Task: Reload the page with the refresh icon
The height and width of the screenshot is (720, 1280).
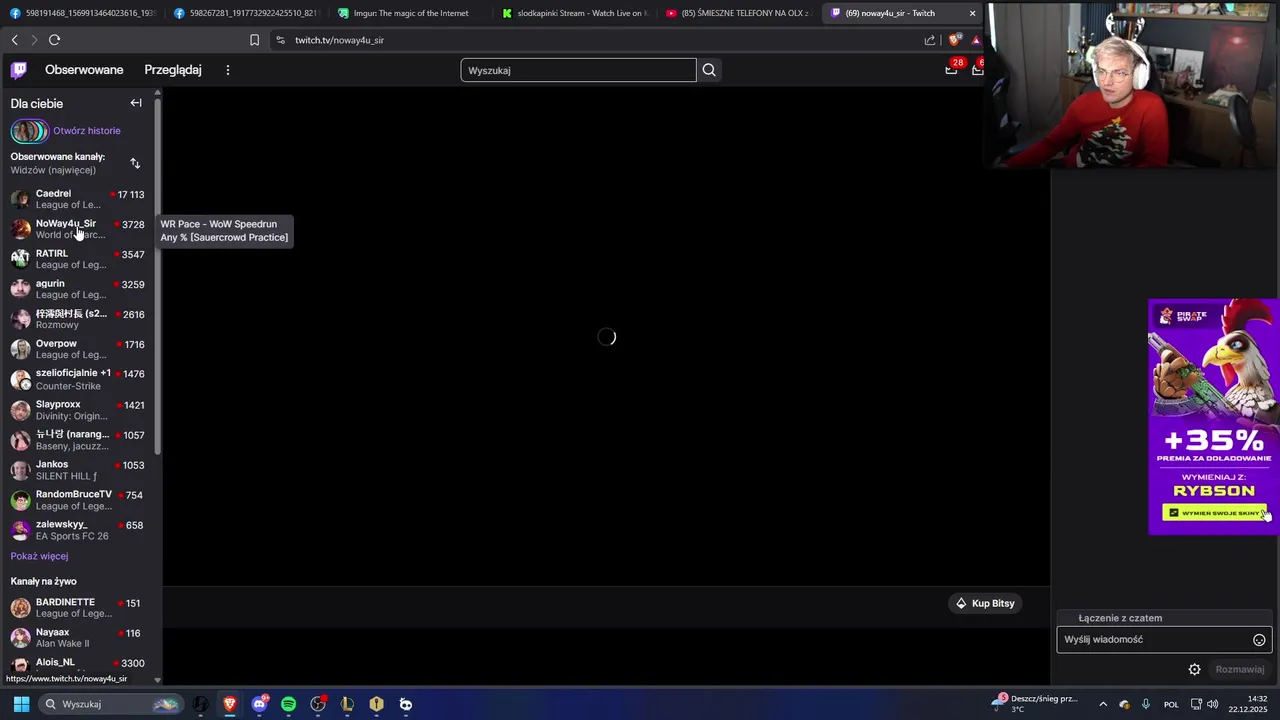Action: pos(54,40)
